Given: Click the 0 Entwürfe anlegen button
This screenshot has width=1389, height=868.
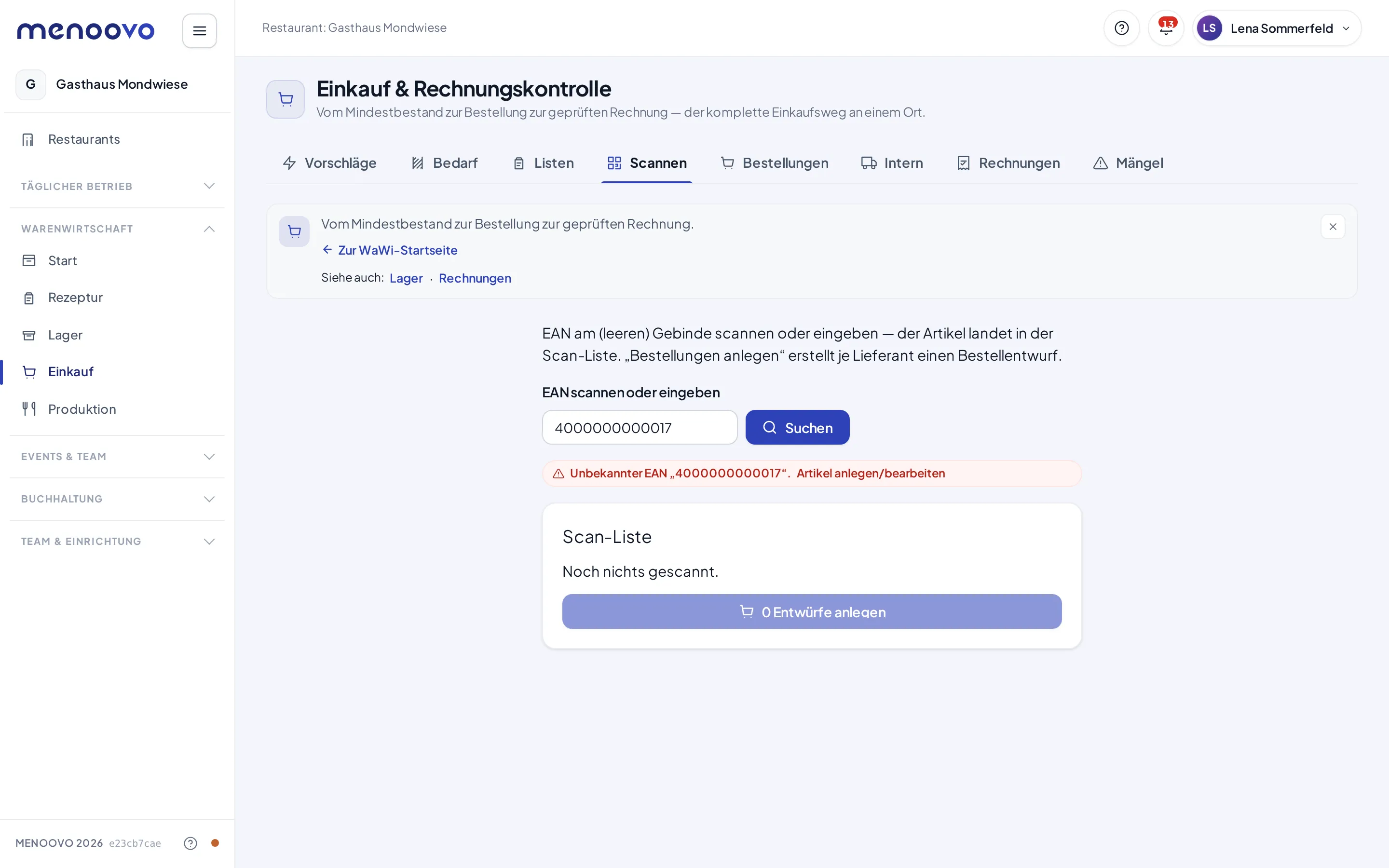Looking at the screenshot, I should tap(812, 611).
